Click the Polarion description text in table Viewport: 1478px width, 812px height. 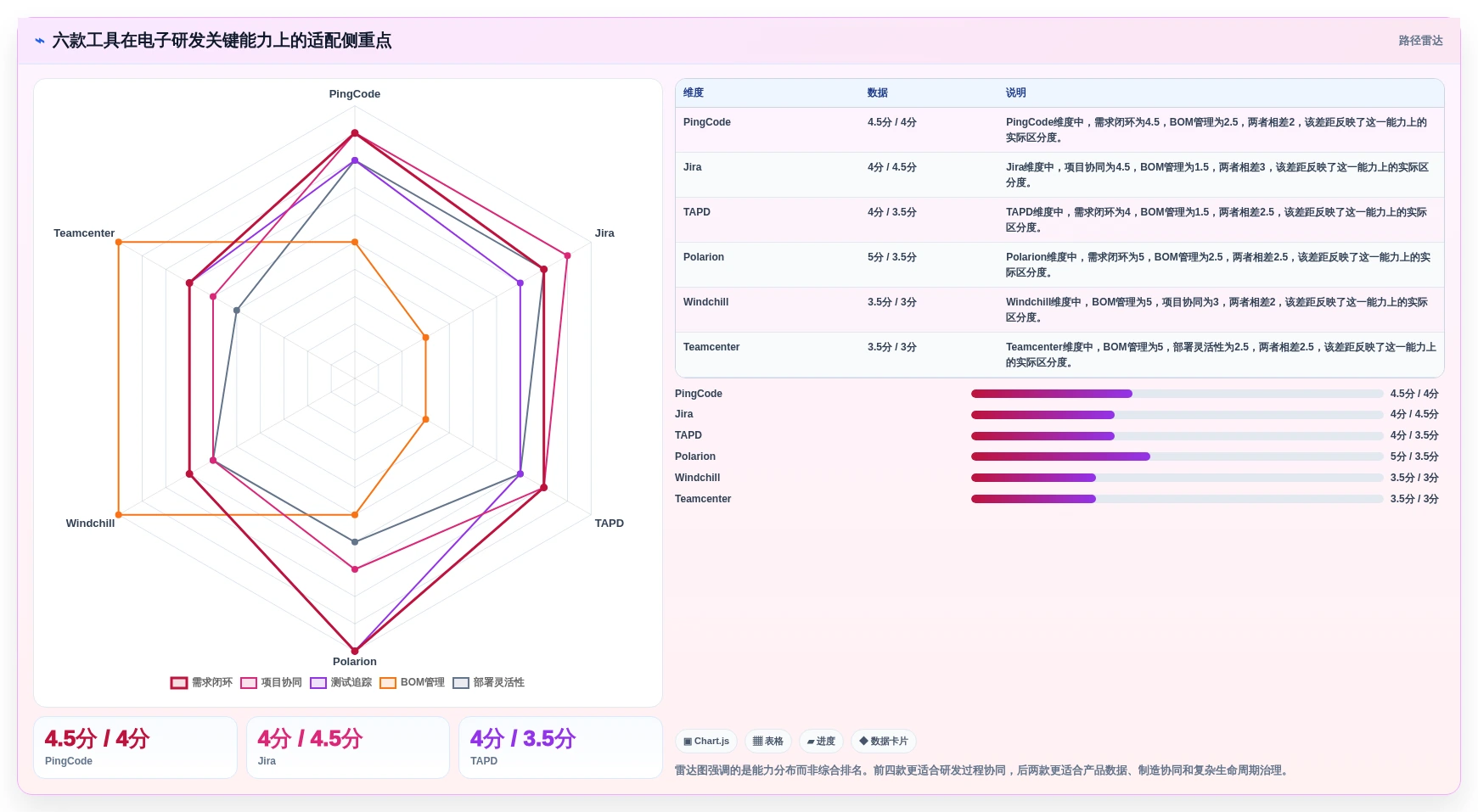(x=1217, y=265)
